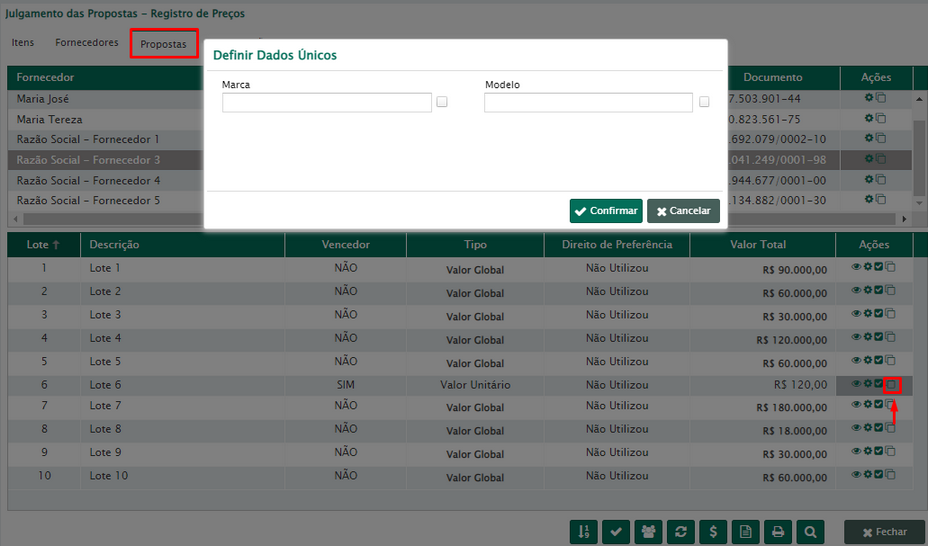Click the copy icon for Lote 5
Screen dimensions: 928x546
890,361
